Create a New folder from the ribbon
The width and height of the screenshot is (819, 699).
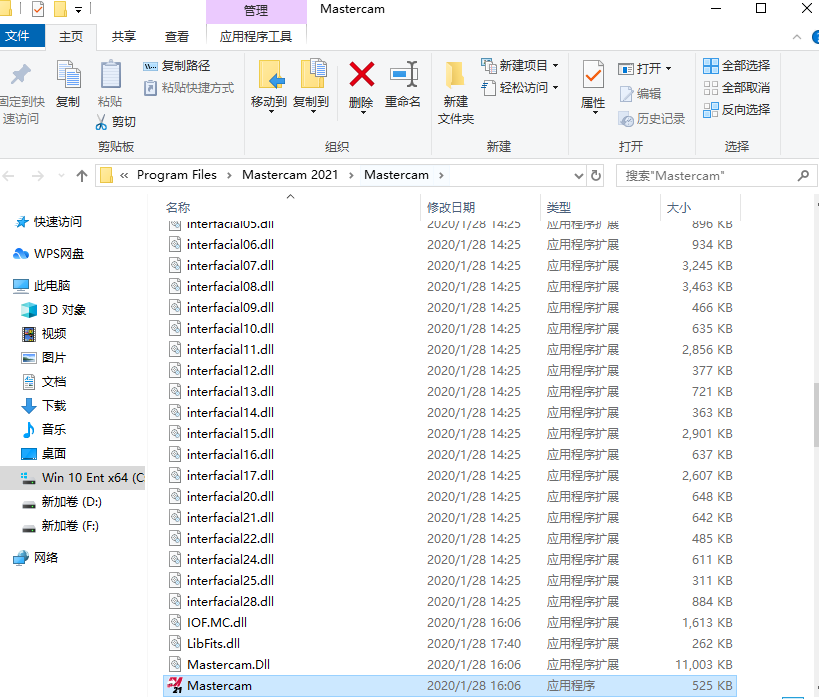tap(455, 93)
